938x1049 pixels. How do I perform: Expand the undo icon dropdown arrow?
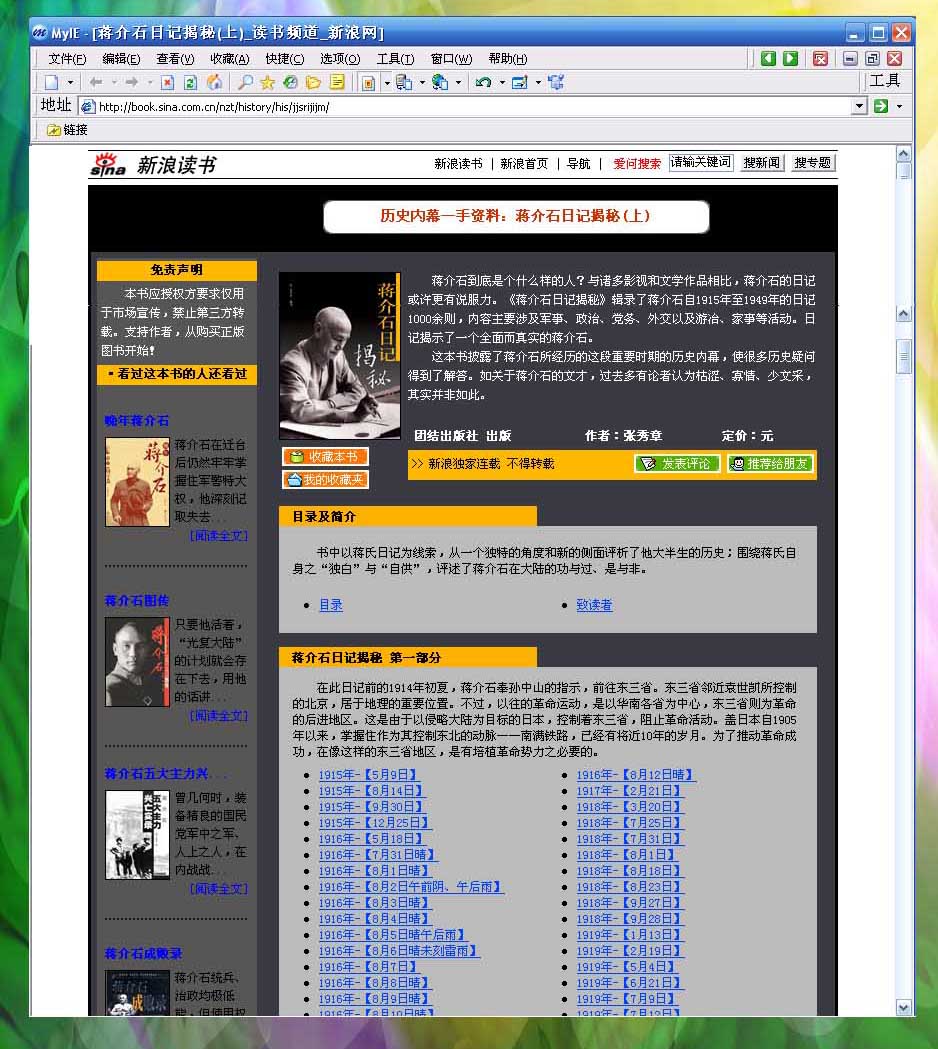[502, 82]
